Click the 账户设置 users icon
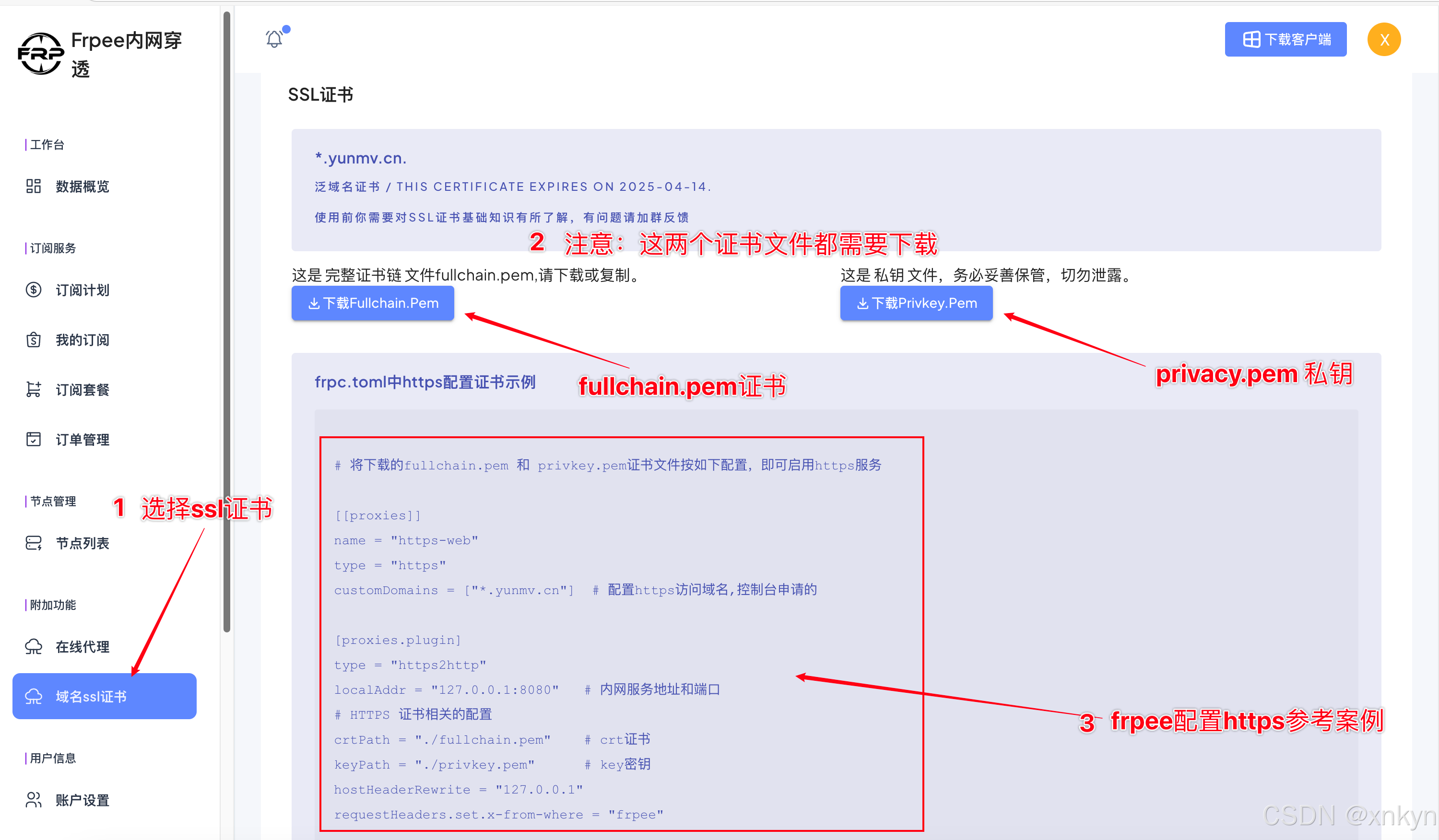Screen dimensions: 1439x840 pos(34,800)
